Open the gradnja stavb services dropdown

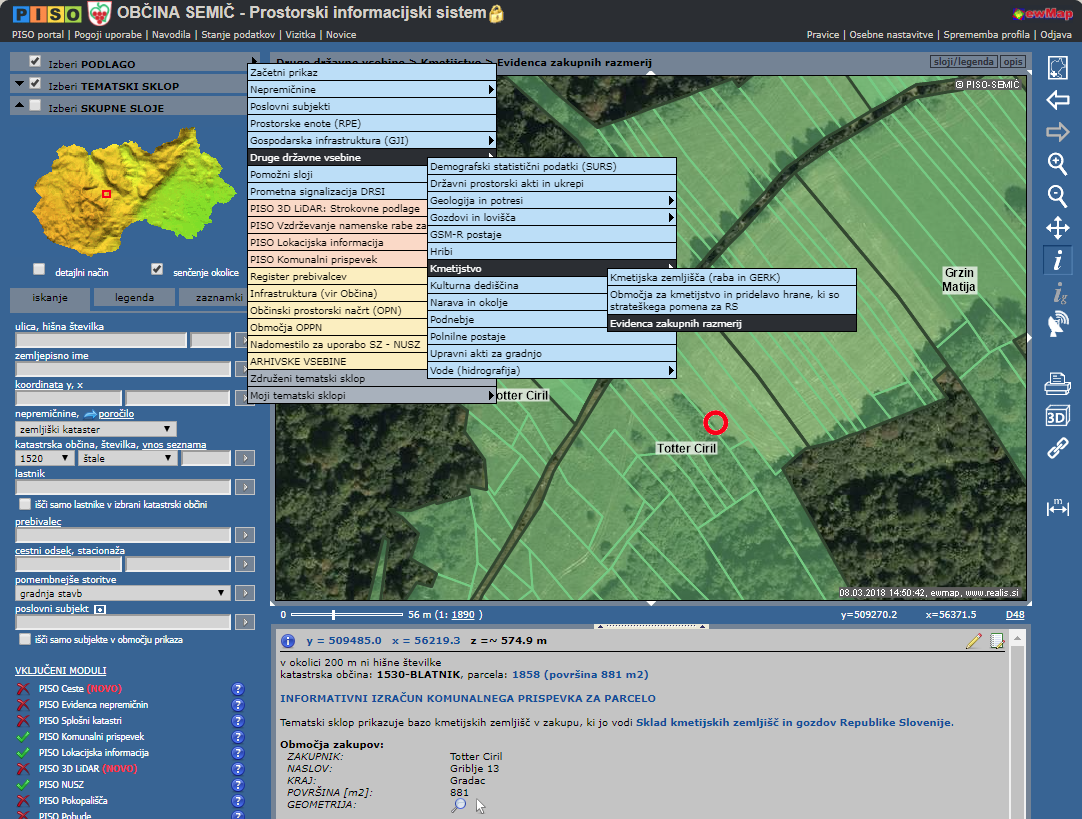(123, 593)
